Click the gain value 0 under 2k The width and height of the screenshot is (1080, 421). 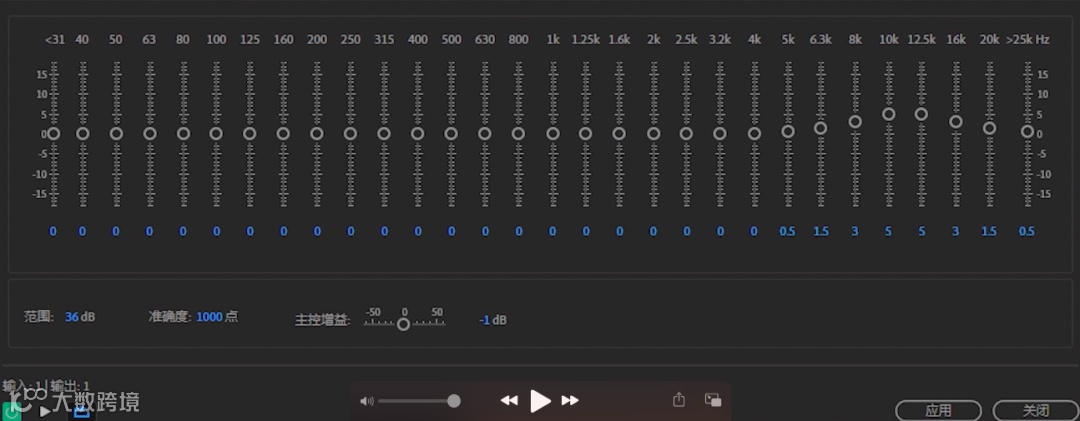coord(653,232)
